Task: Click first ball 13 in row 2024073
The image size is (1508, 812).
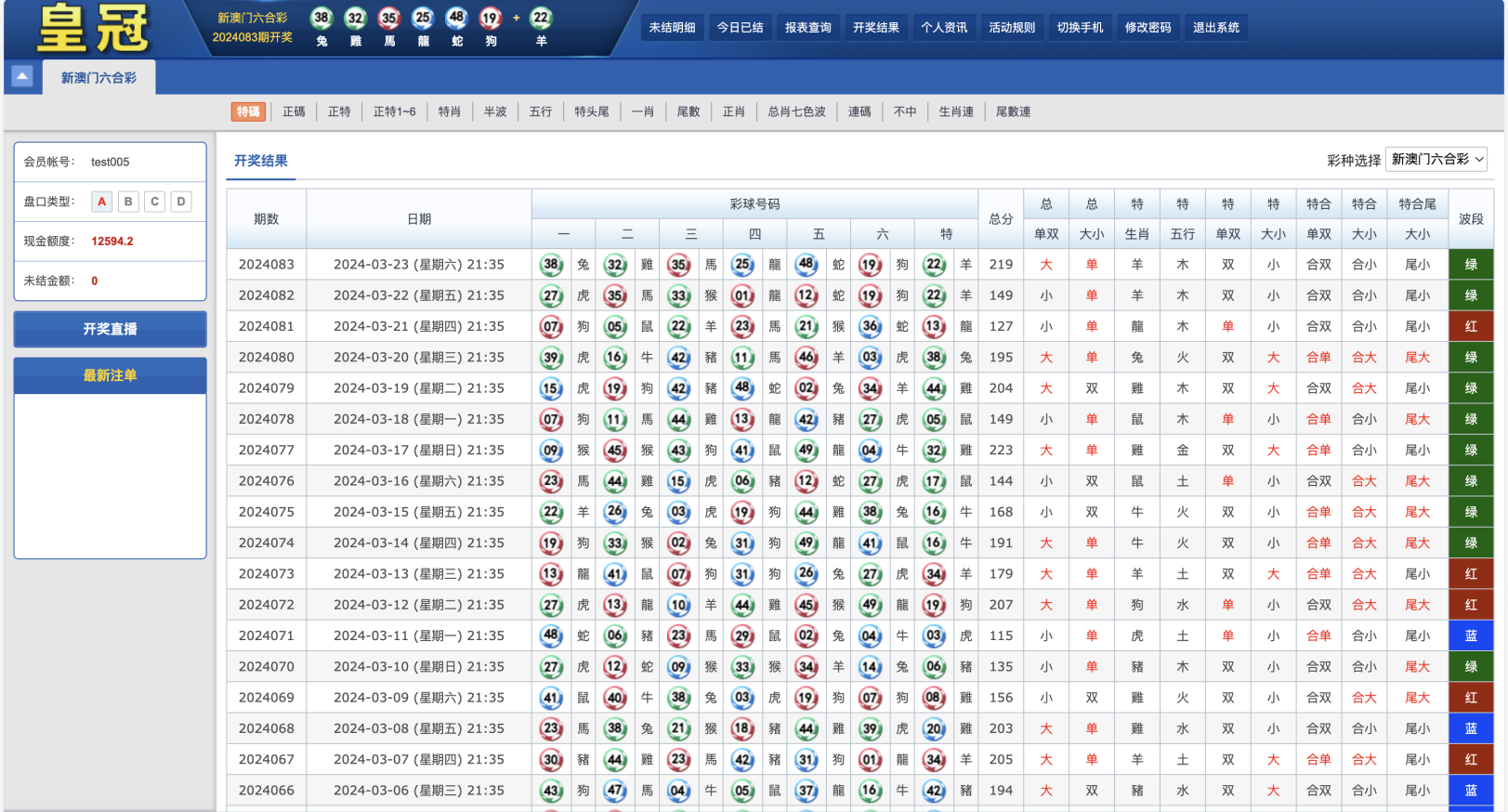Action: point(551,574)
